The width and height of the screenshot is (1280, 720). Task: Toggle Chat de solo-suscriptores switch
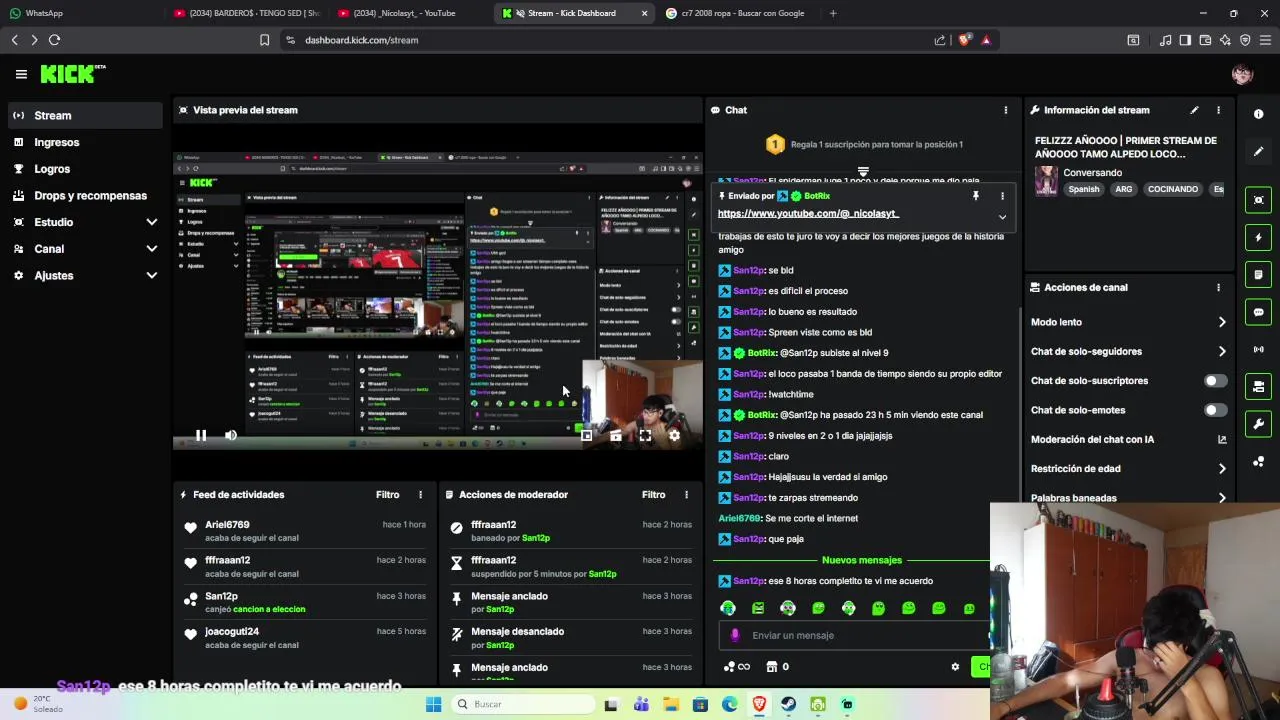(x=1215, y=381)
